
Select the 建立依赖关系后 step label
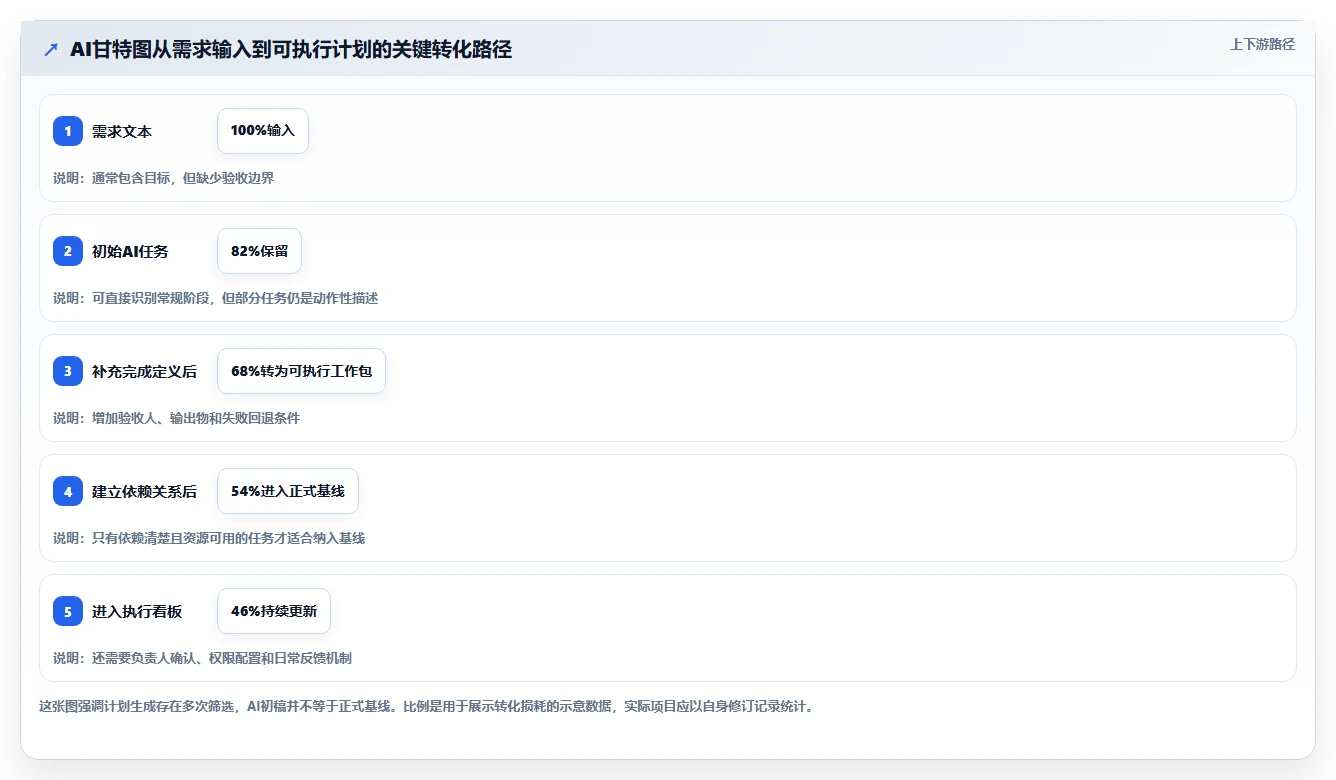[x=144, y=491]
